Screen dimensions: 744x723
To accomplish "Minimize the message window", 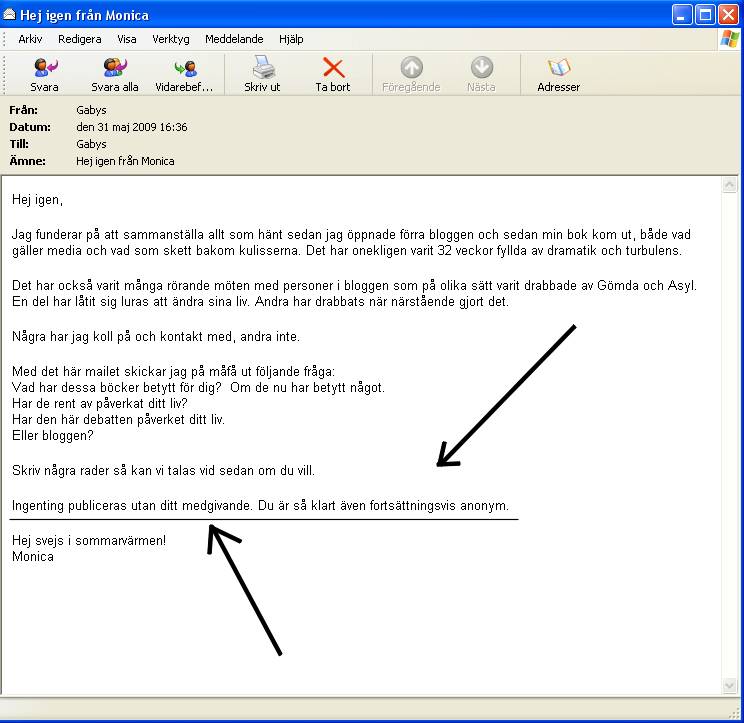I will pos(682,15).
